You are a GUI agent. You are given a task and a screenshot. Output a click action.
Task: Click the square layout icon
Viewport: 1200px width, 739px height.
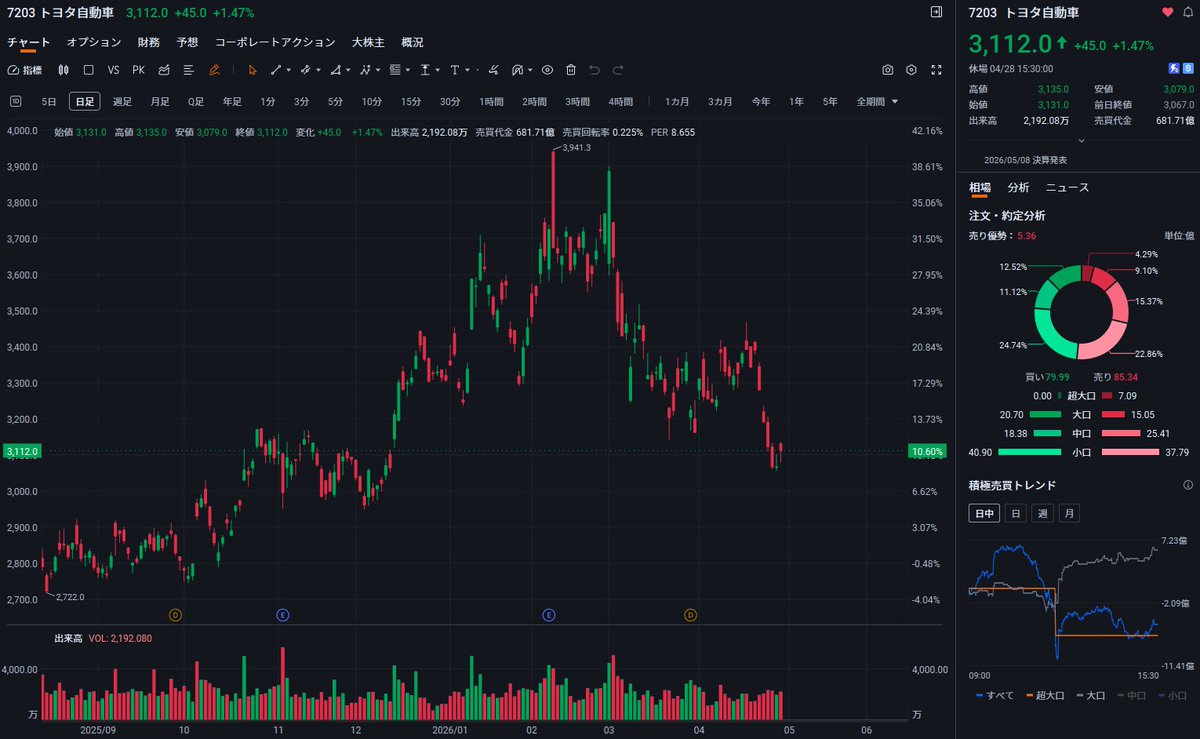click(88, 70)
